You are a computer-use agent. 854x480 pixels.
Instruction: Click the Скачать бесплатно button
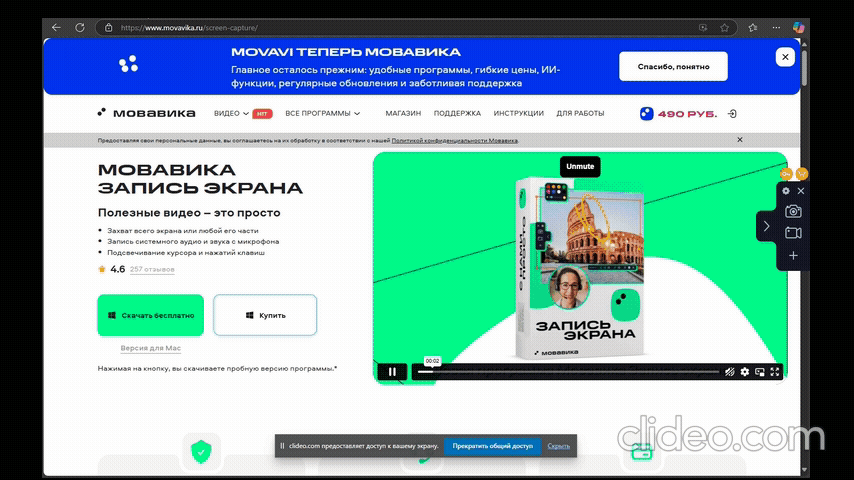[x=150, y=315]
